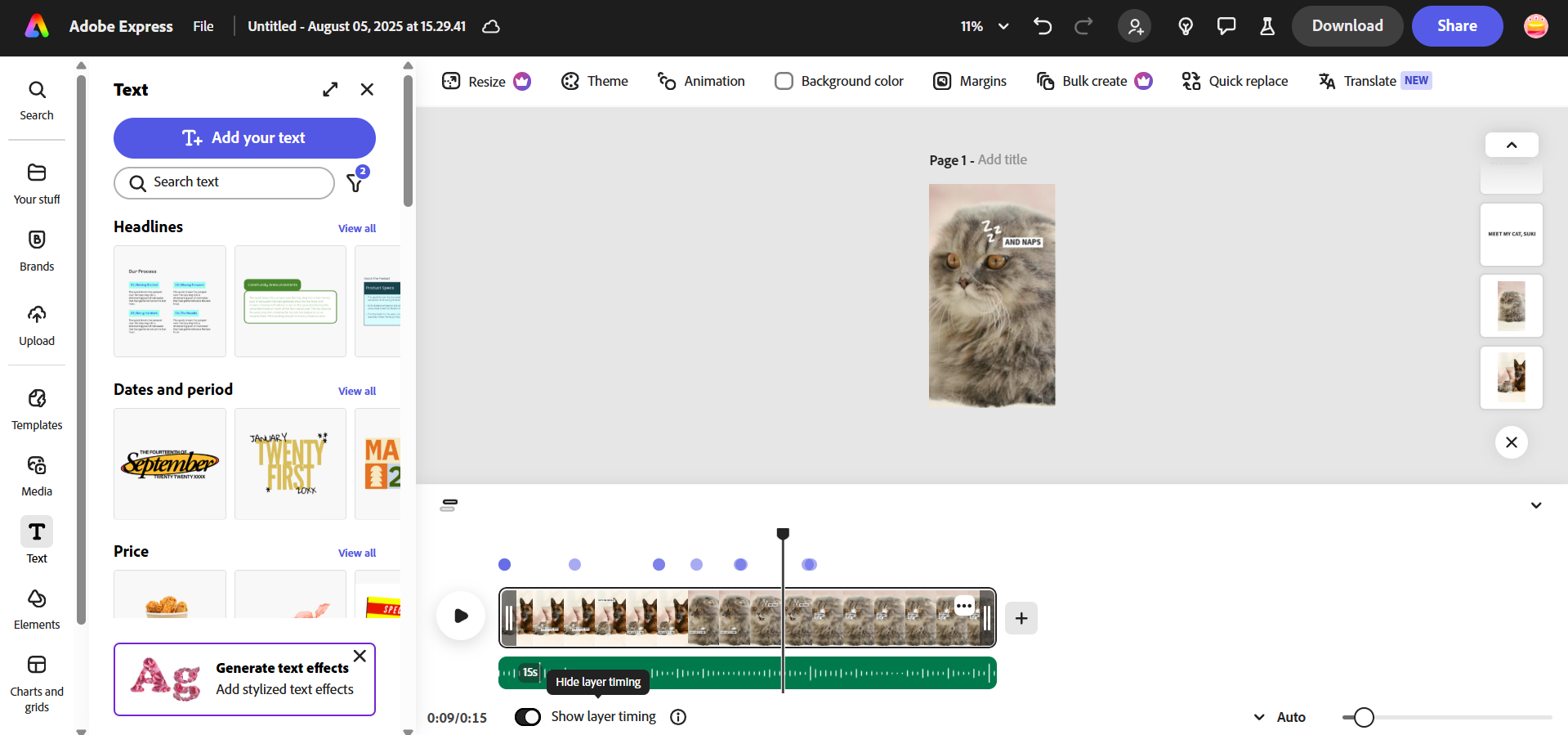Click the timeline playhead marker
1568x735 pixels.
[783, 534]
